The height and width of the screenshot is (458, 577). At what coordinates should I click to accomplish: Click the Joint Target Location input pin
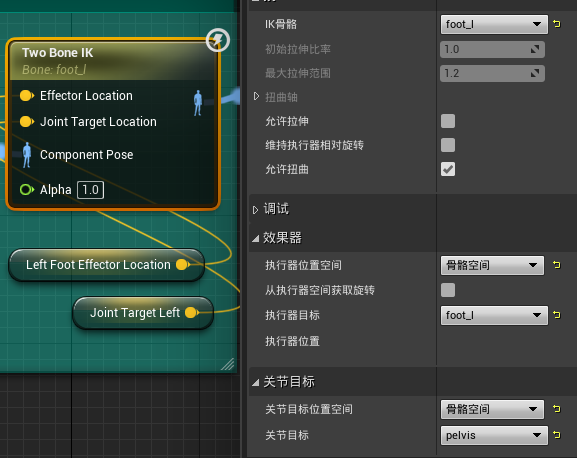pos(26,122)
